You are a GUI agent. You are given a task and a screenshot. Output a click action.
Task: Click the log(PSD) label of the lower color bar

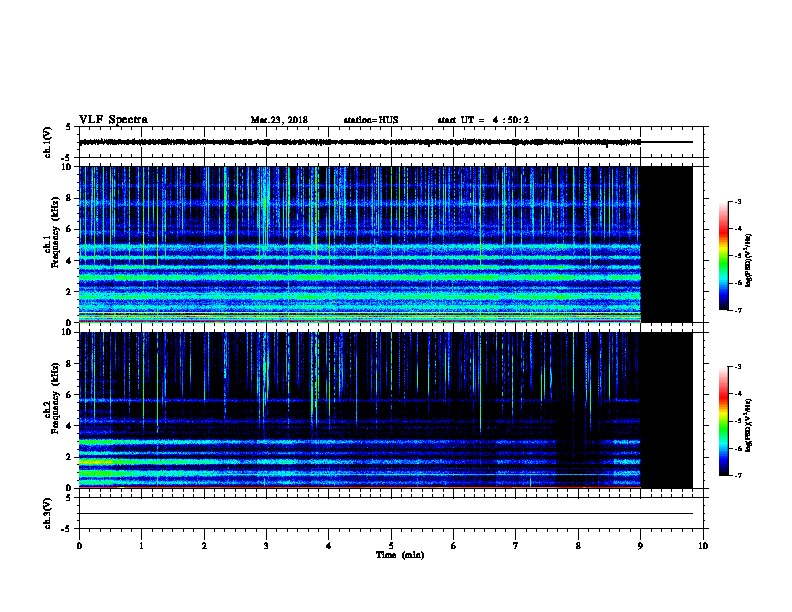pyautogui.click(x=749, y=425)
